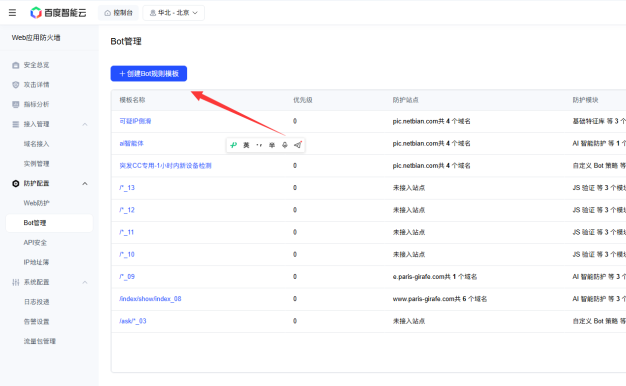626x386 pixels.
Task: Open the /index/show/index_08 template link
Action: click(x=150, y=299)
